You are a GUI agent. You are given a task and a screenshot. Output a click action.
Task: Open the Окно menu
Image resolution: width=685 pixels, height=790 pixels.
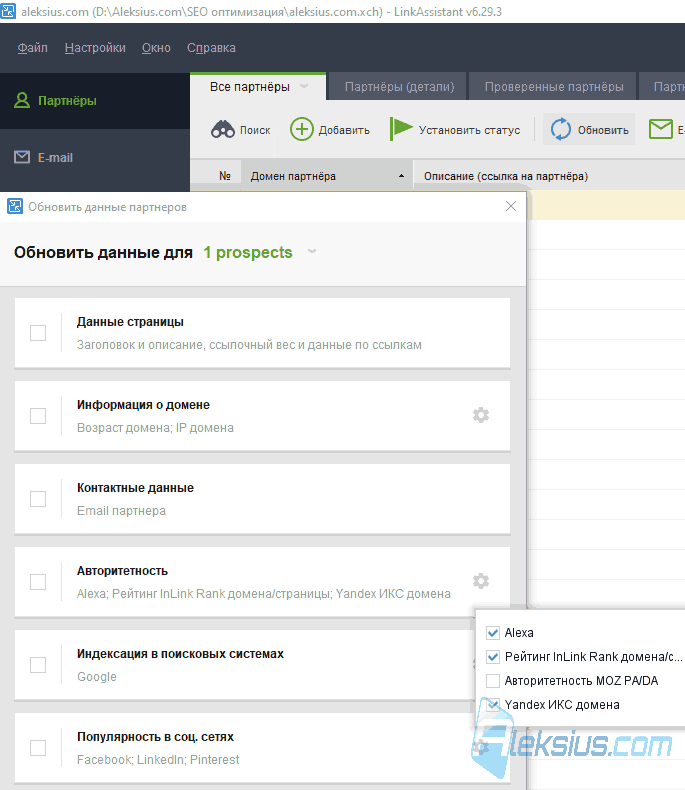(x=156, y=48)
